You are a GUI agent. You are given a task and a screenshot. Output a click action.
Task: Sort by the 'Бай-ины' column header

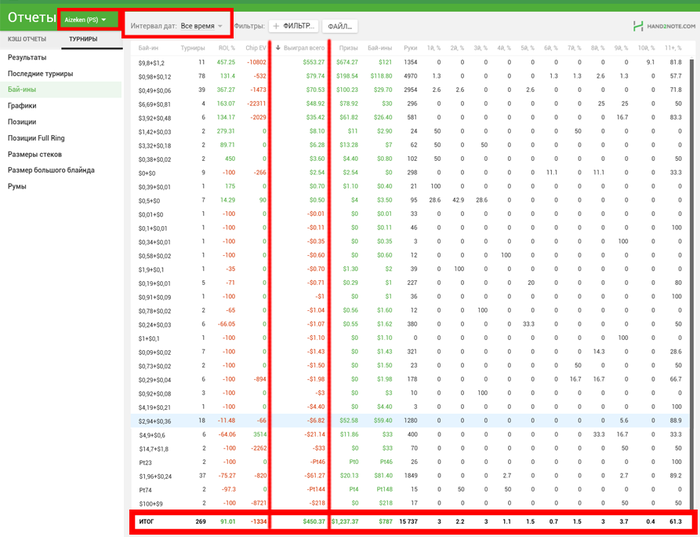[380, 48]
